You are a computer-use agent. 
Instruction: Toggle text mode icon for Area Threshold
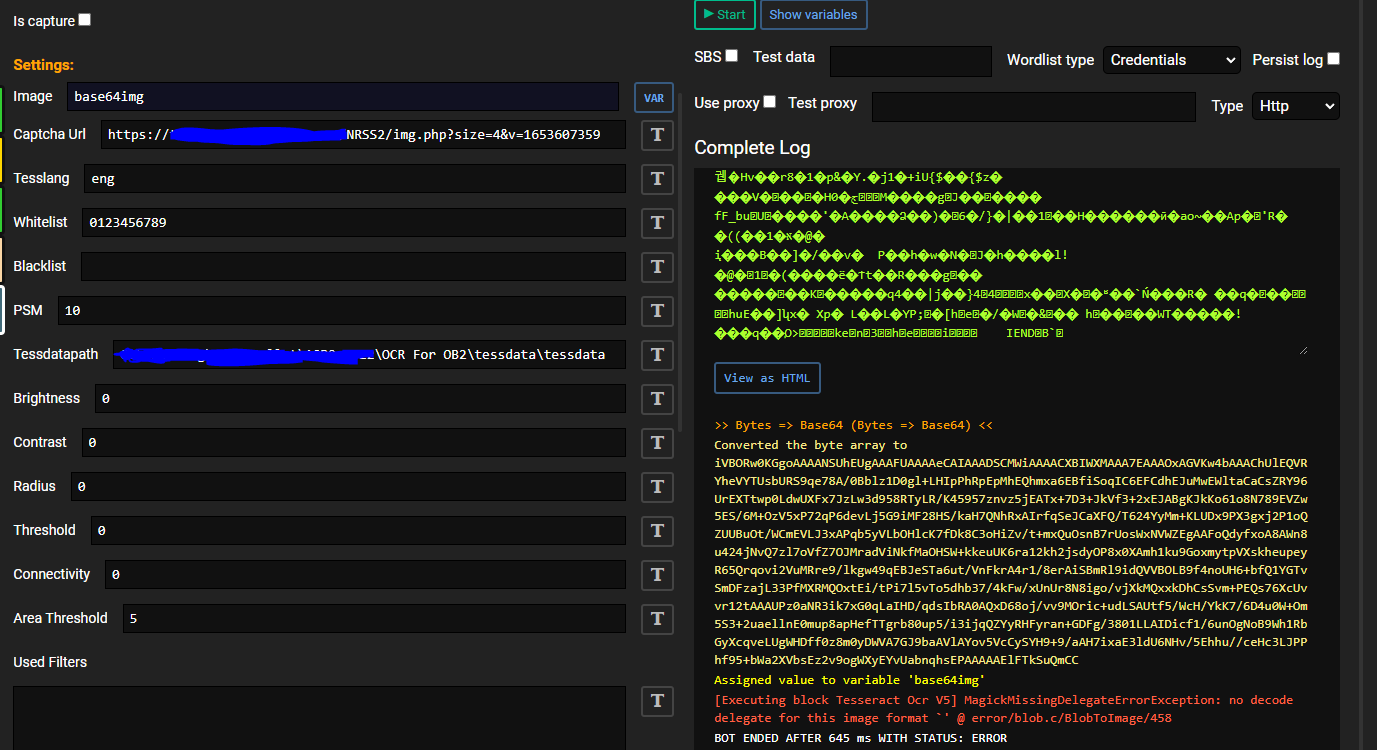tap(657, 619)
